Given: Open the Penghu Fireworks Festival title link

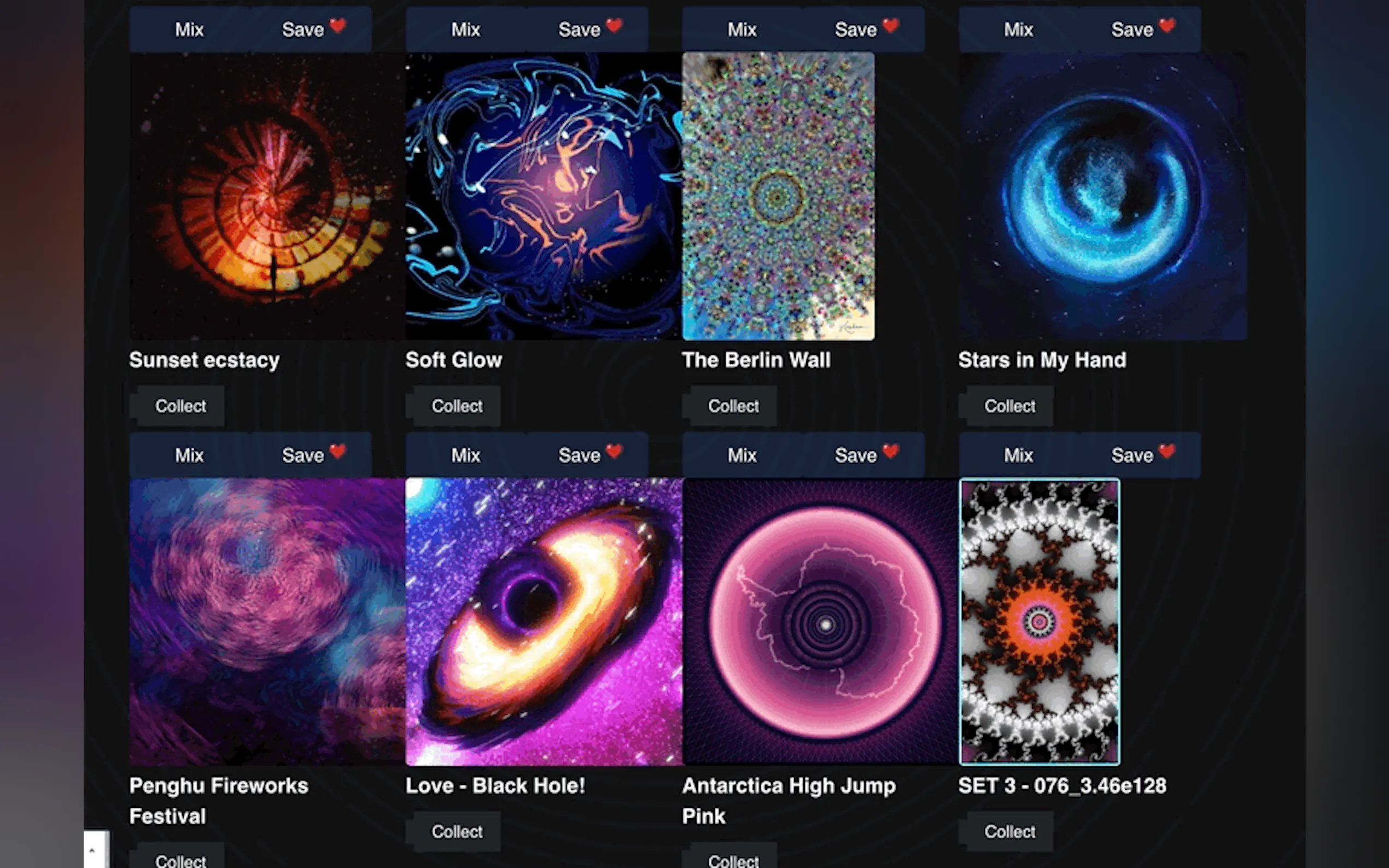Looking at the screenshot, I should coord(219,801).
